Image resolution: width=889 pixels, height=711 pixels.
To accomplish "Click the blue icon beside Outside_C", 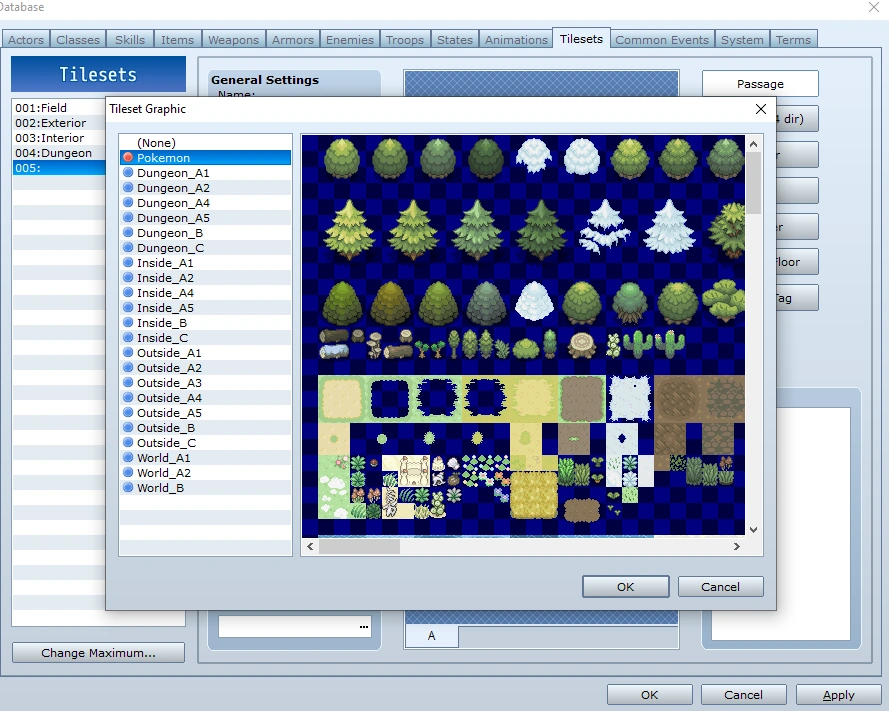I will (x=128, y=443).
